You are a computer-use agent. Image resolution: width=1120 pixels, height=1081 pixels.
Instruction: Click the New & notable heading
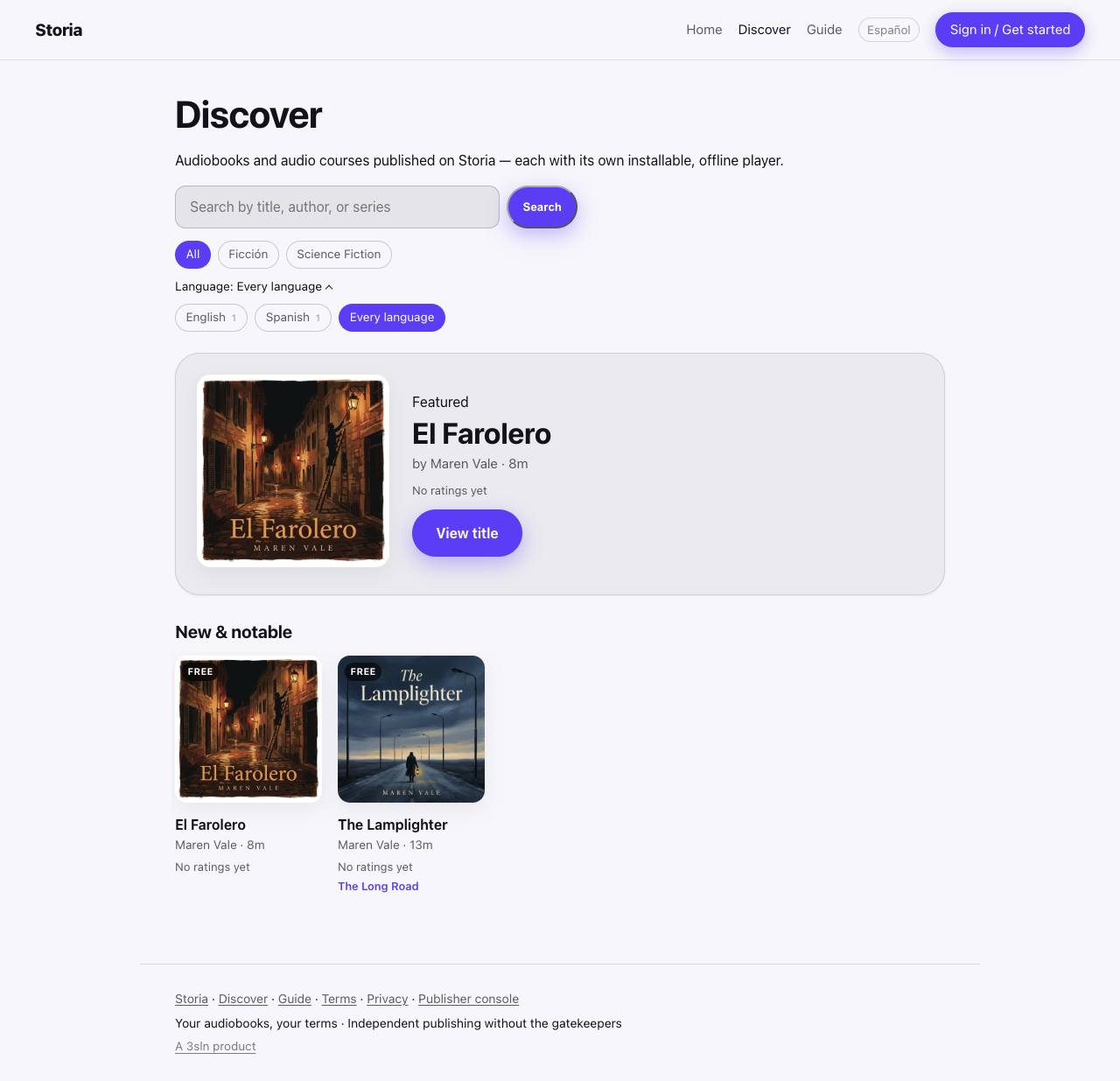[234, 632]
